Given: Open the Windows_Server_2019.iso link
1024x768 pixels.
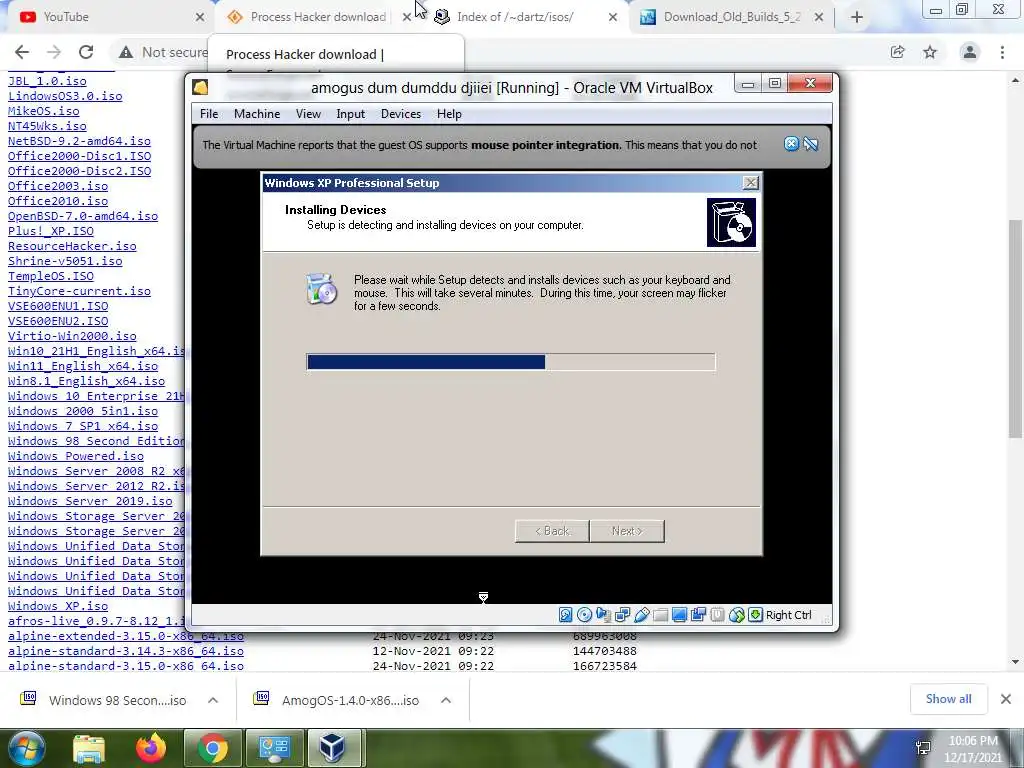Looking at the screenshot, I should 90,501.
